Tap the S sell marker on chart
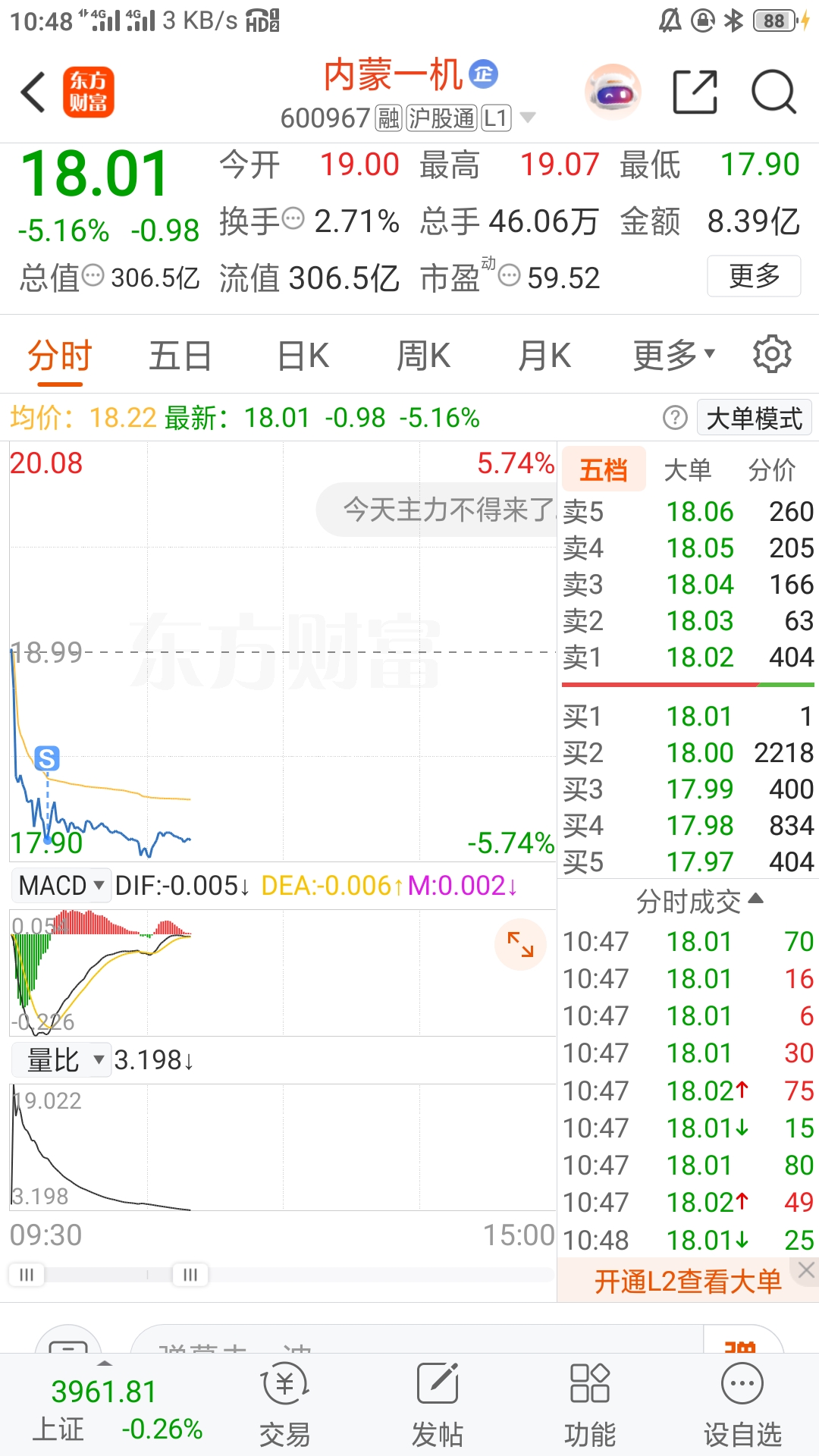Image resolution: width=819 pixels, height=1456 pixels. click(x=47, y=758)
